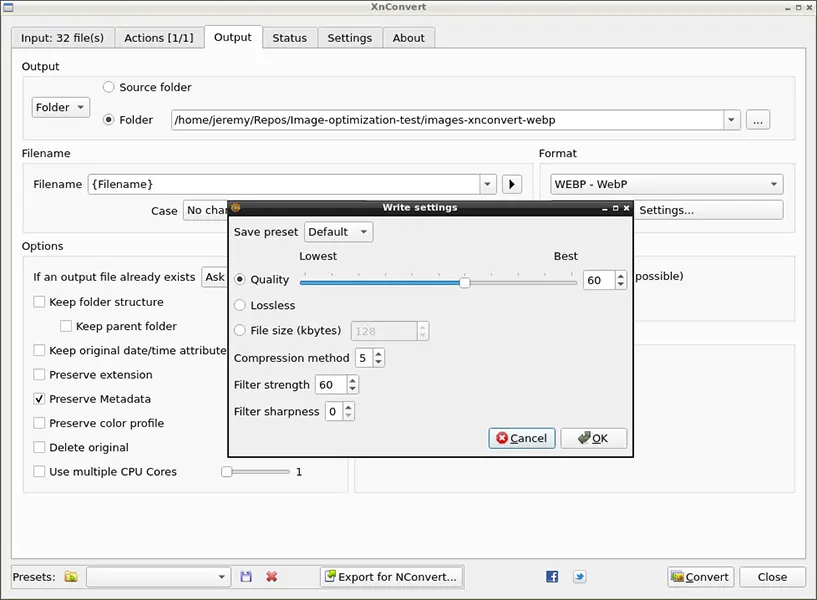
Task: Save preset with the floppy disk icon
Action: pyautogui.click(x=246, y=577)
